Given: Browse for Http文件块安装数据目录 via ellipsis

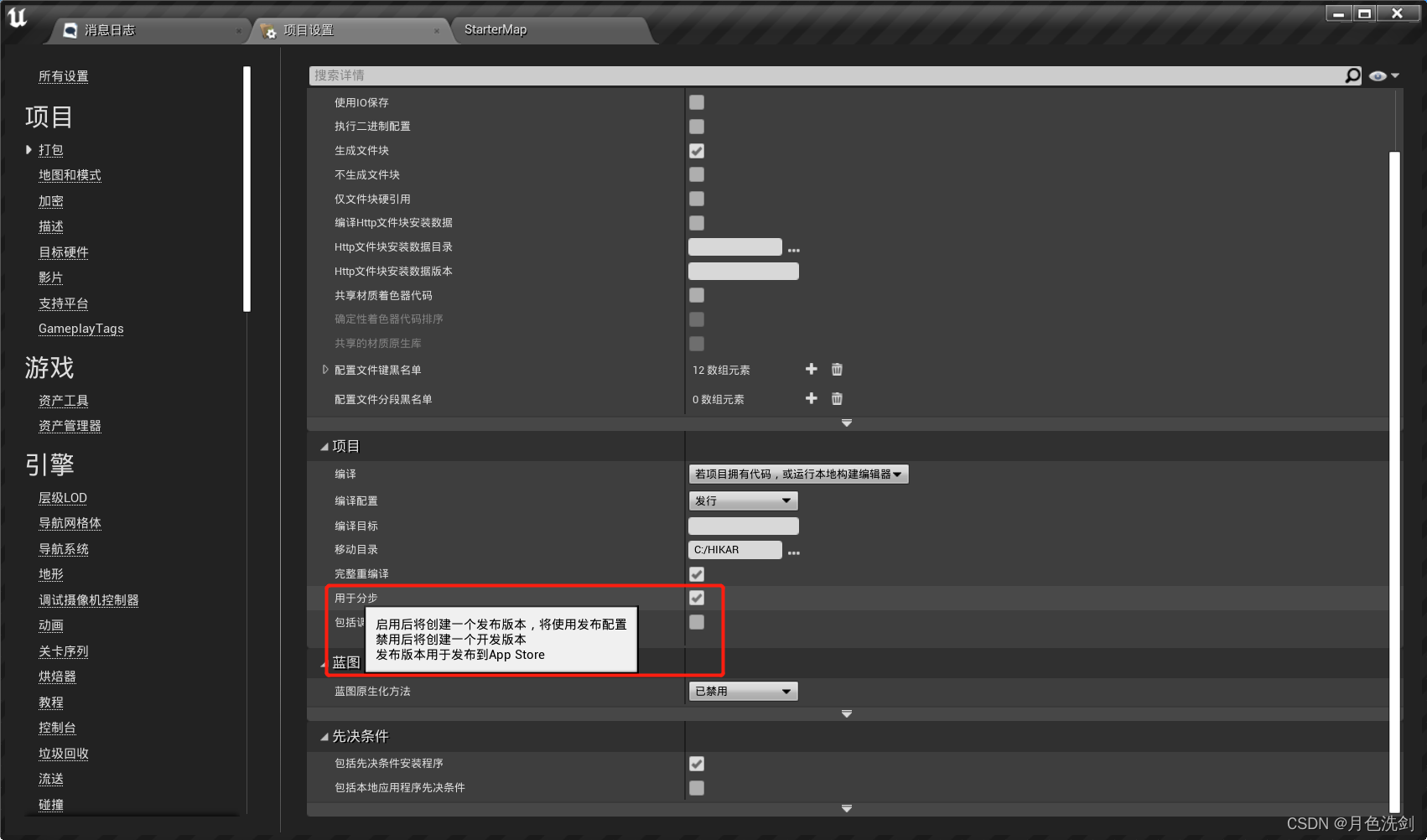Looking at the screenshot, I should [794, 250].
